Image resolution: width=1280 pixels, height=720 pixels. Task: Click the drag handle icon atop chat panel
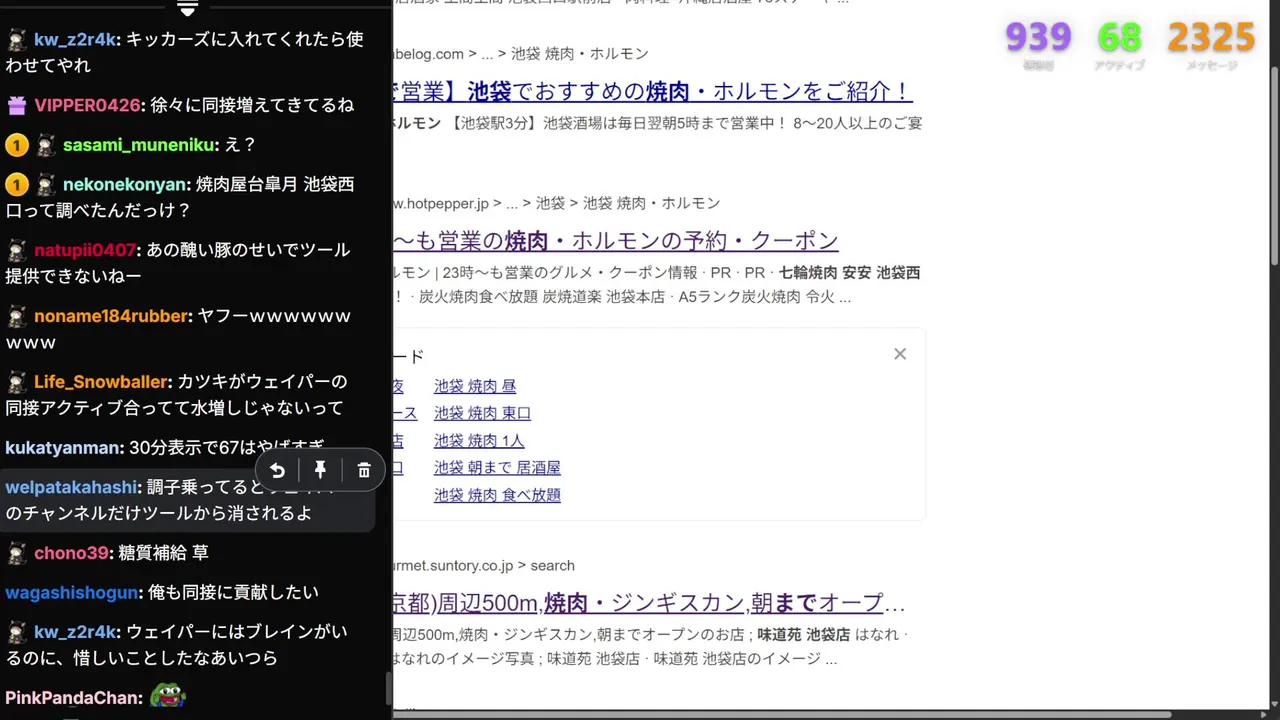coord(187,8)
